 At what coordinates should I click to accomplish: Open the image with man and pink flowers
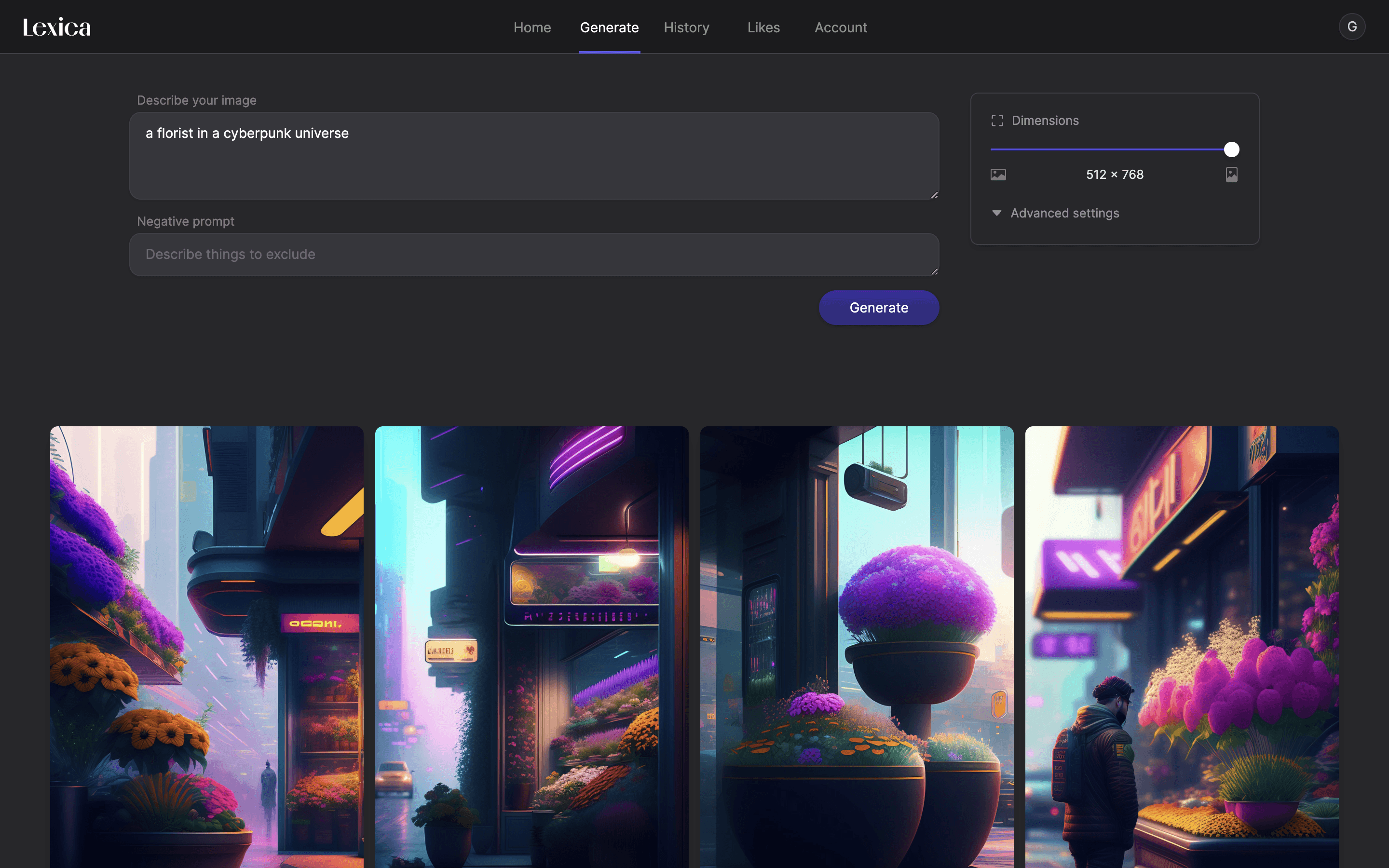pos(1181,646)
